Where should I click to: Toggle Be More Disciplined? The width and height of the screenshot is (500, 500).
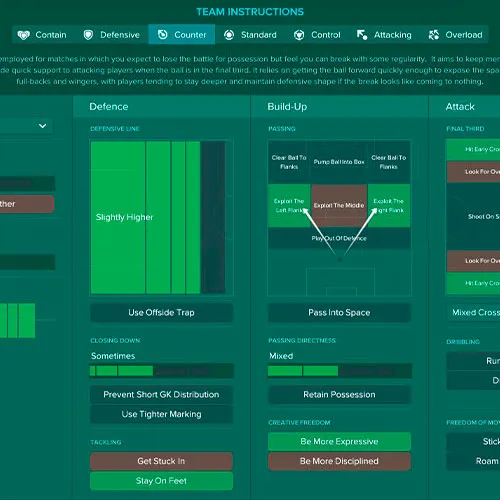pos(339,461)
